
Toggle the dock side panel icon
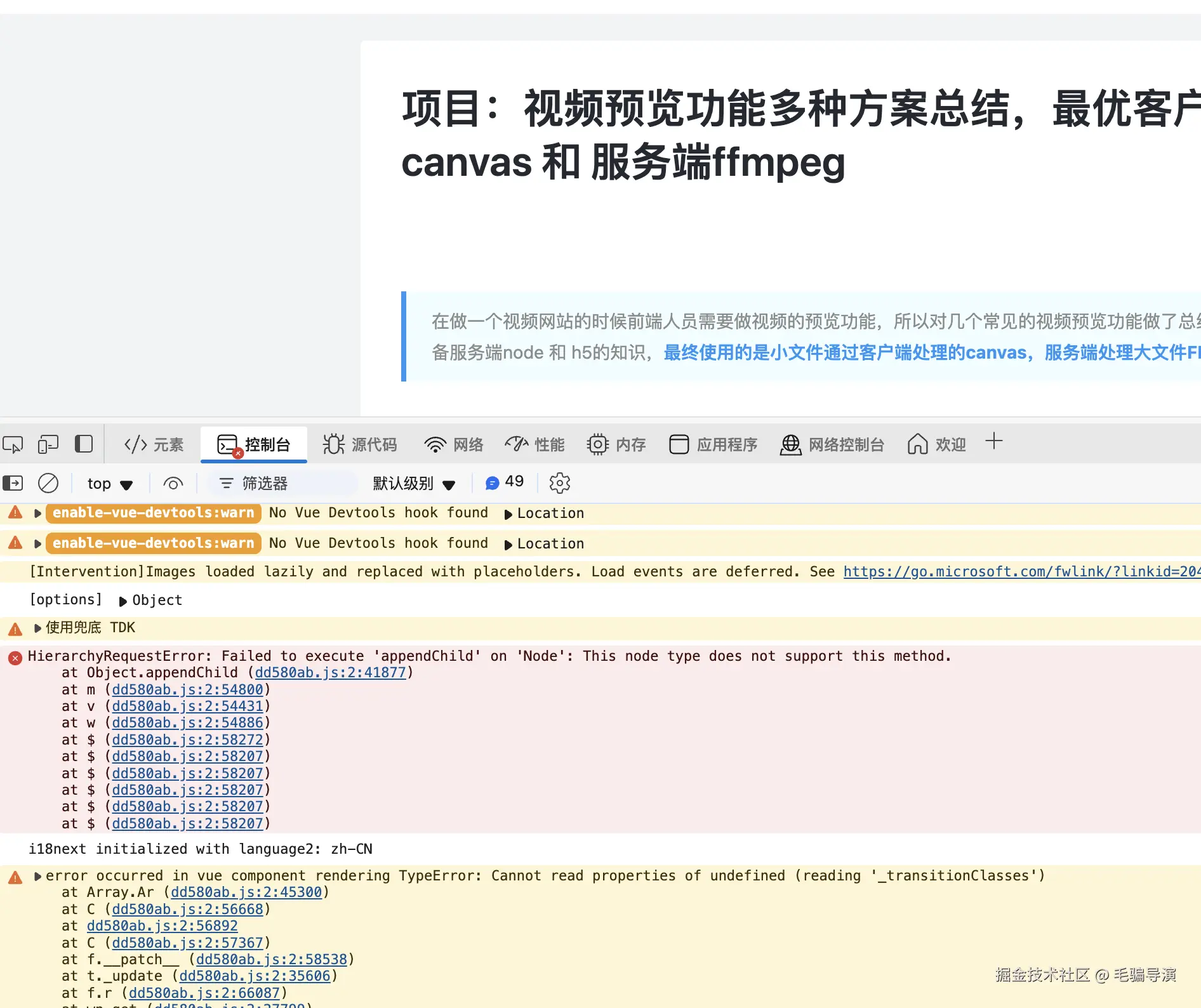click(84, 444)
